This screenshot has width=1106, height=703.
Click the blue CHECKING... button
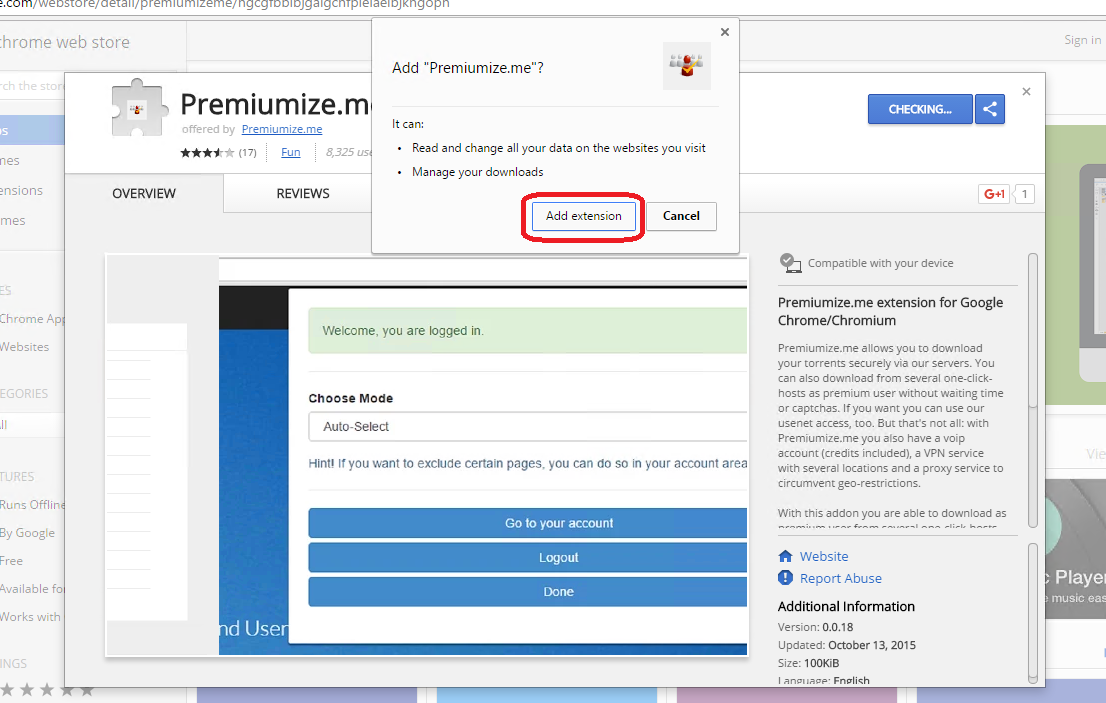click(920, 109)
